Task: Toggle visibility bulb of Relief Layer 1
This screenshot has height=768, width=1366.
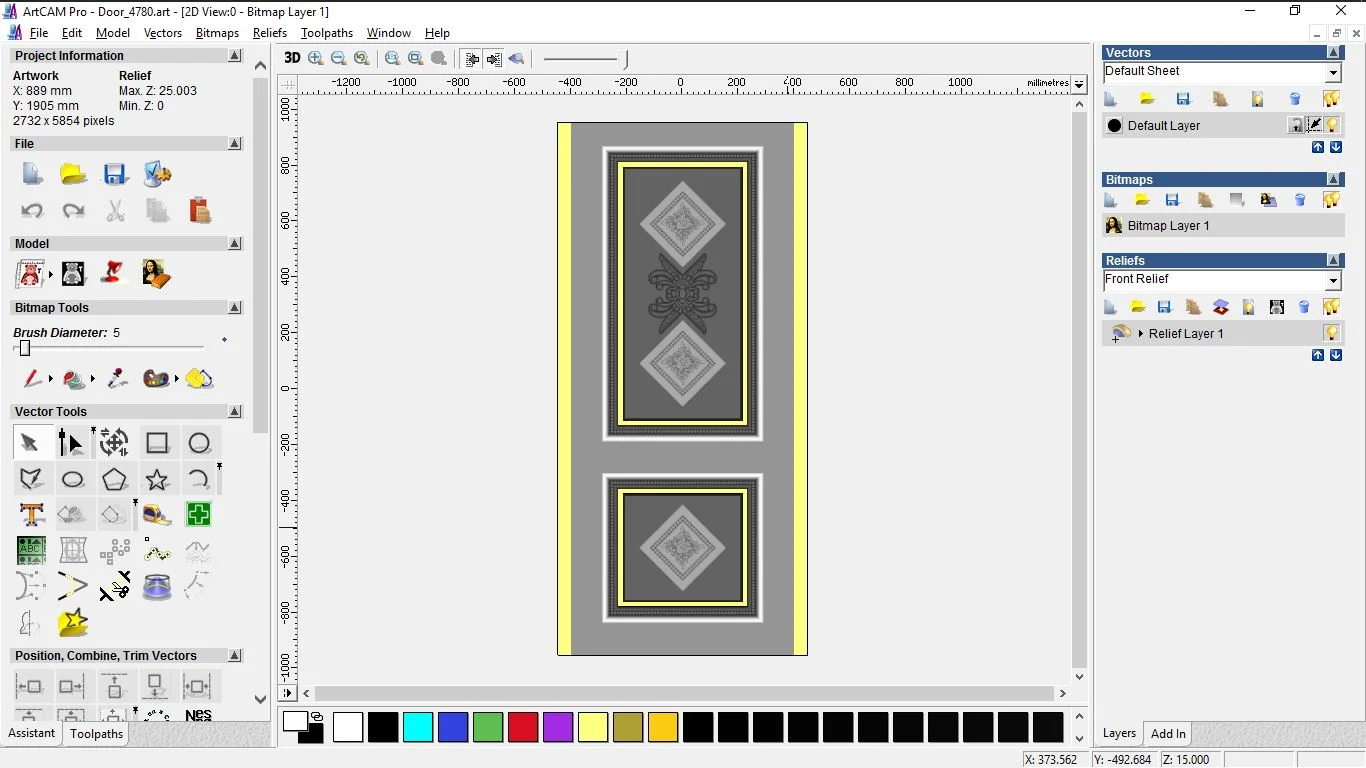Action: [x=1332, y=333]
